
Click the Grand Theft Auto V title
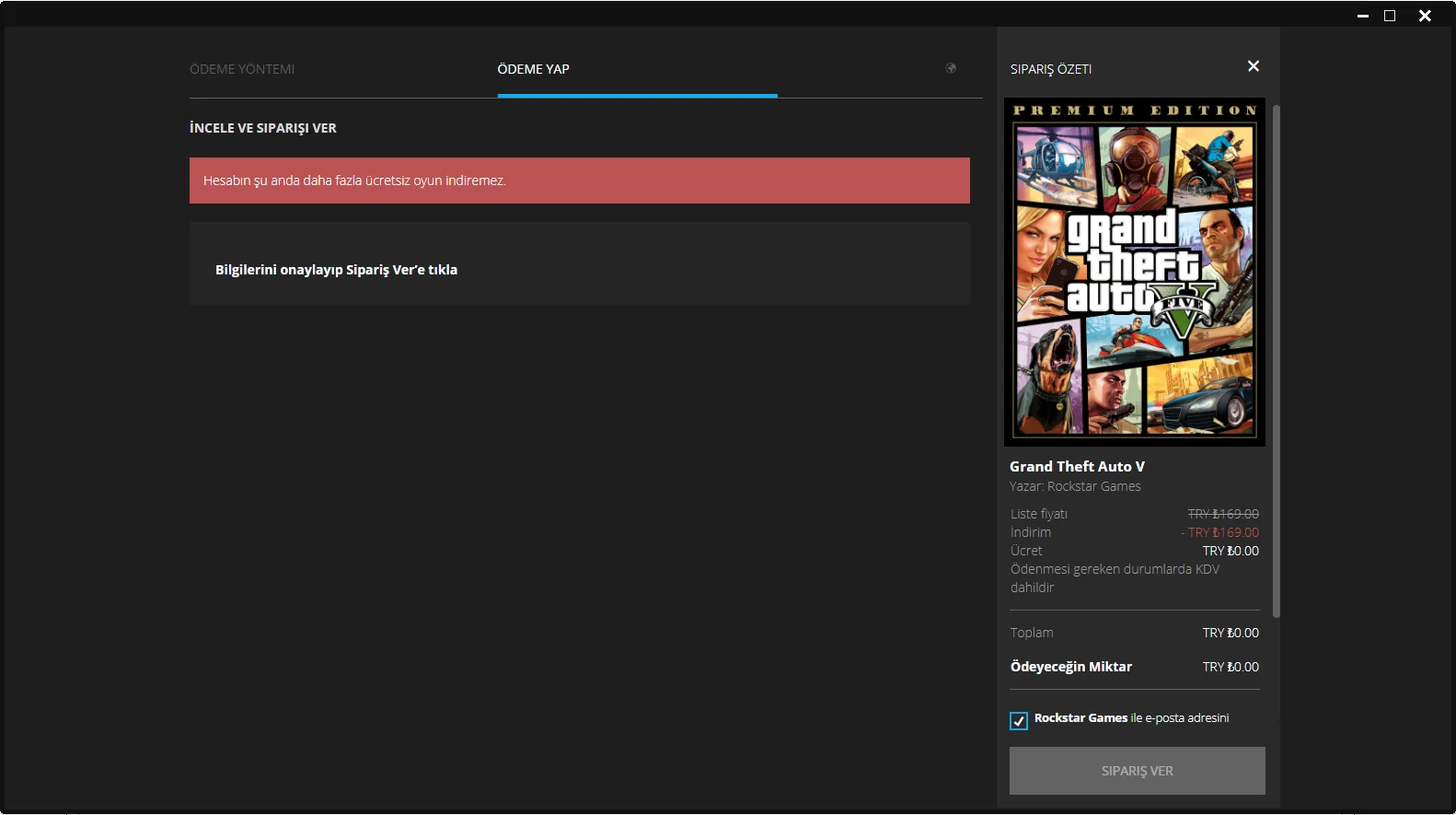[x=1077, y=467]
